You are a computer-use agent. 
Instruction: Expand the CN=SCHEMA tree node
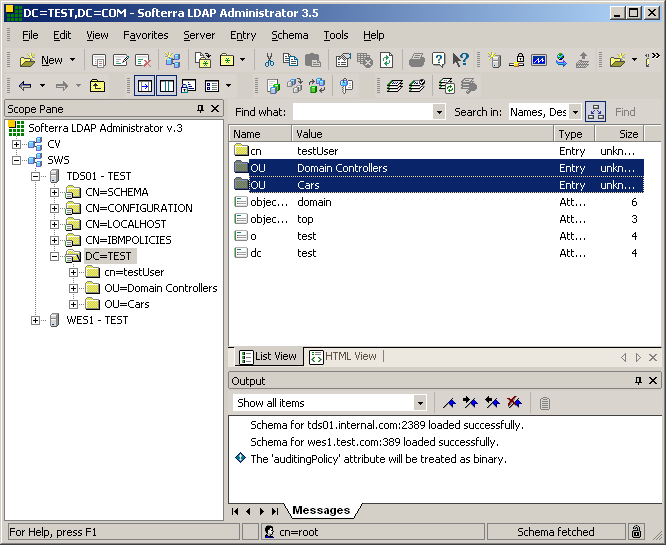point(55,192)
